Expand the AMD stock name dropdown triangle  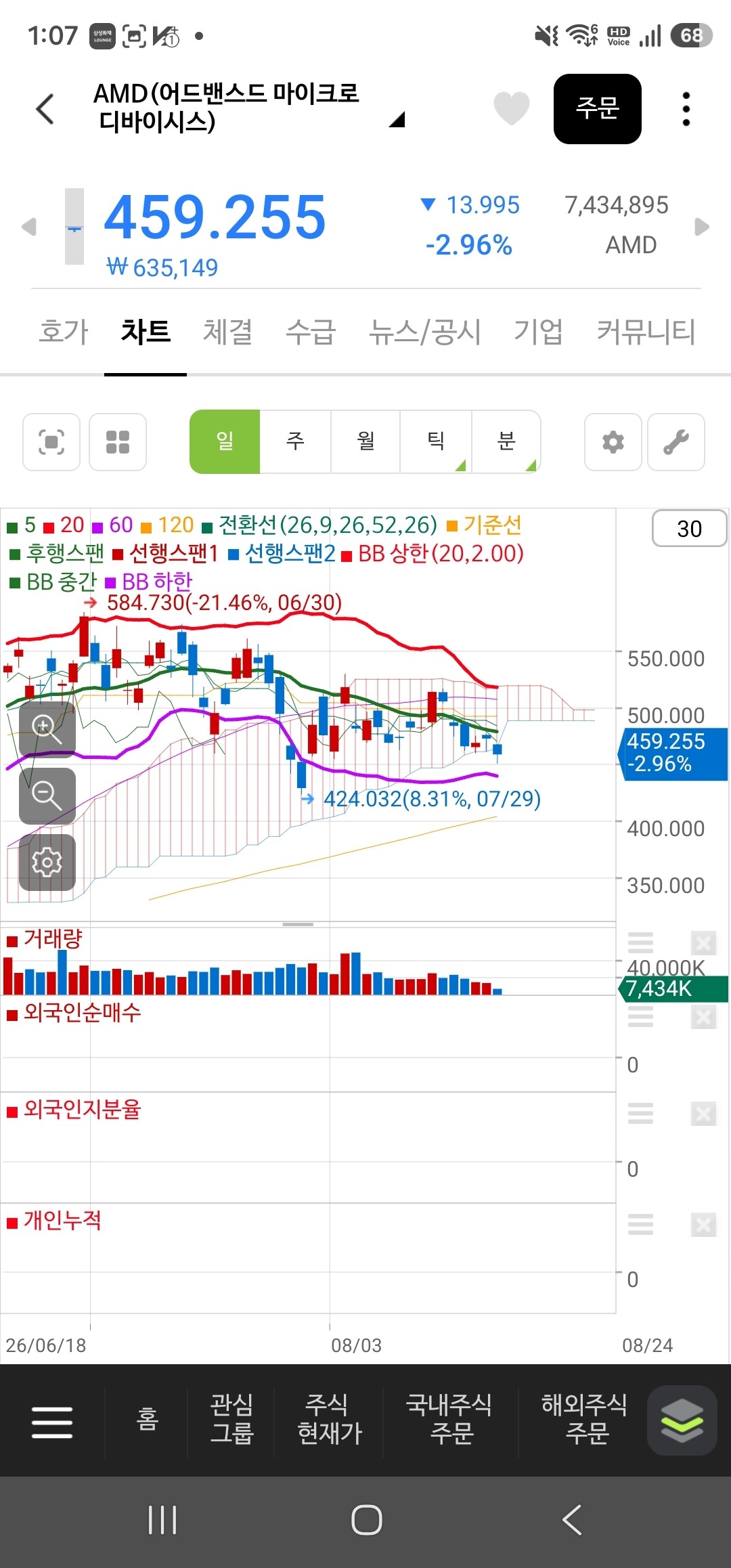point(397,120)
